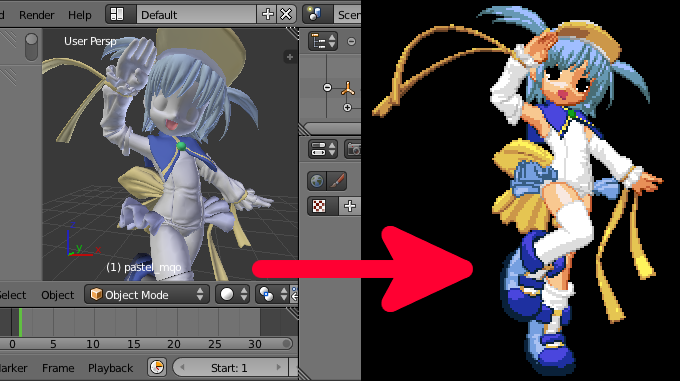This screenshot has width=680, height=381.
Task: Open the Playback menu in timeline
Action: (111, 368)
